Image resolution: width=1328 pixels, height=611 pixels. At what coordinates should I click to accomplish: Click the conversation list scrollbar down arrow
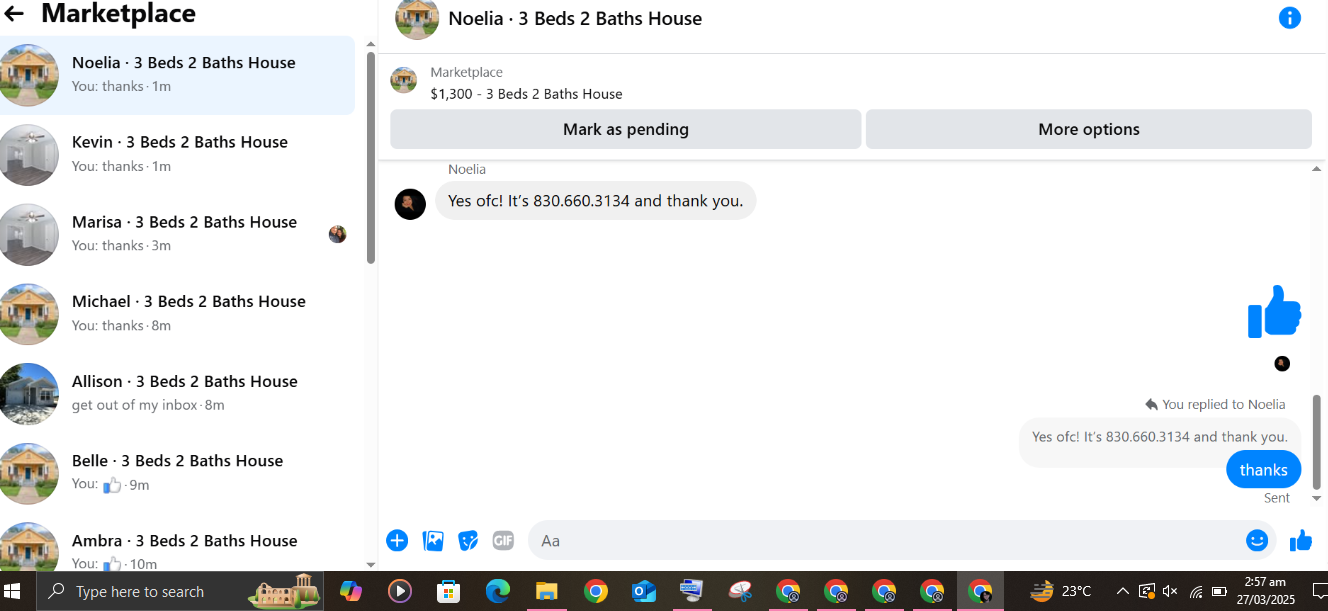click(x=371, y=565)
